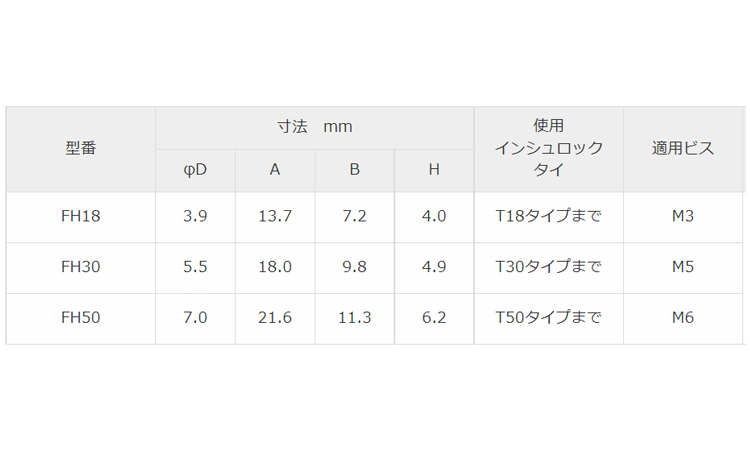This screenshot has width=750, height=450.
Task: Click the T50タイプまで cell
Action: pyautogui.click(x=549, y=318)
